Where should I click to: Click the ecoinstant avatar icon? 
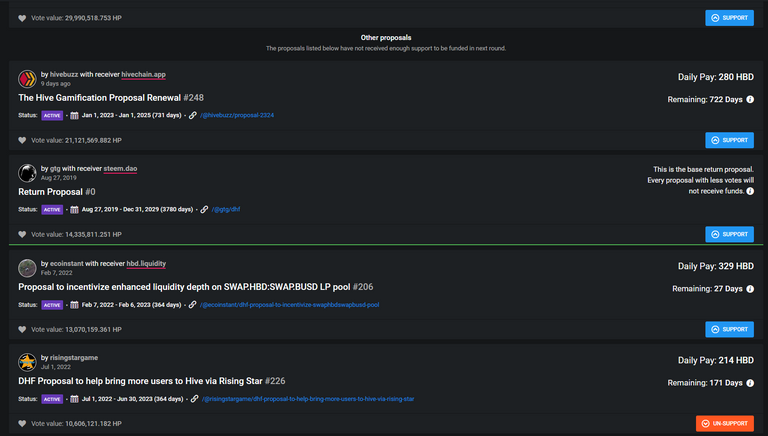pos(27,268)
